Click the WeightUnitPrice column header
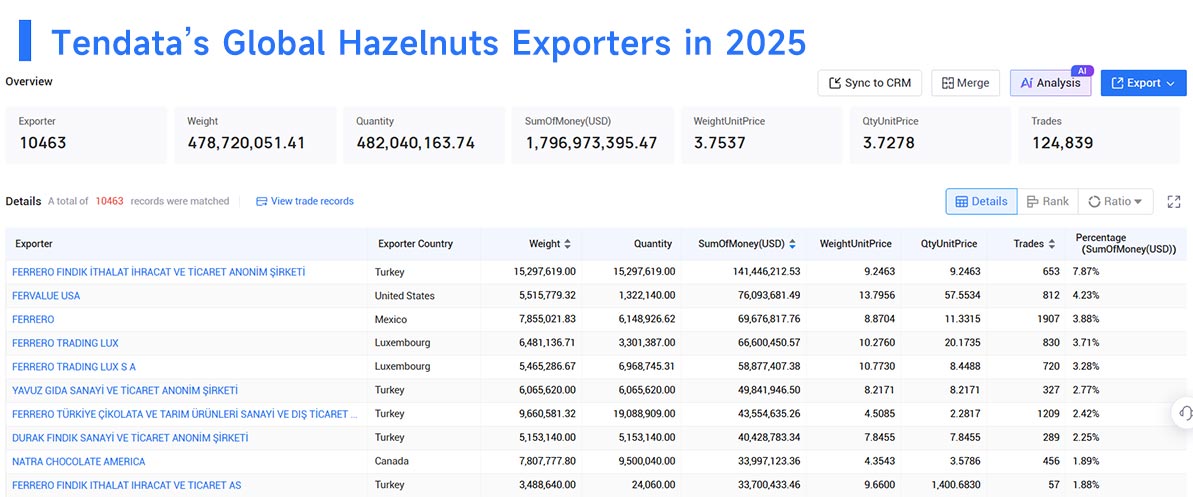The image size is (1193, 497). pos(855,244)
